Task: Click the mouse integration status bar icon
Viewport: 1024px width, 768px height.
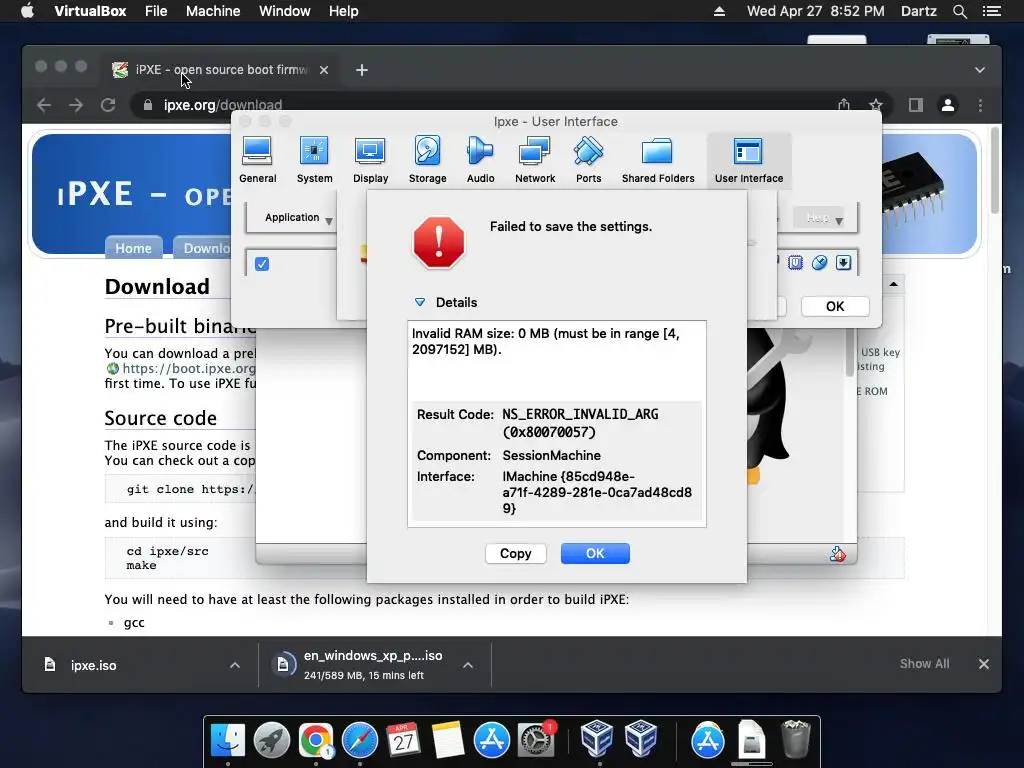Action: 820,263
